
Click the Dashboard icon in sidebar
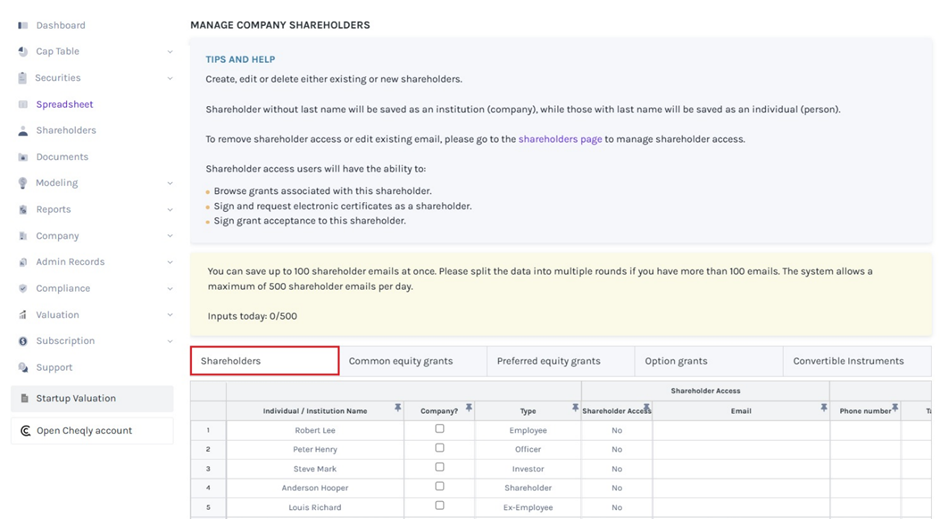[23, 25]
